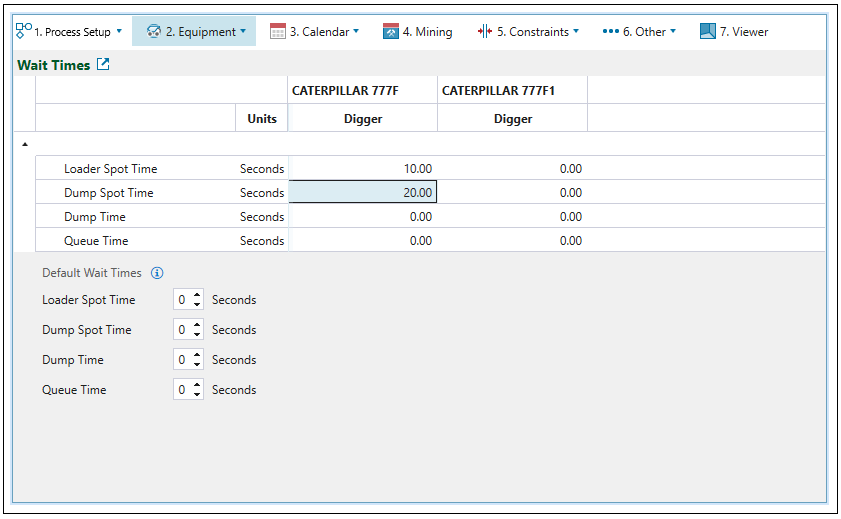
Task: Decrease default Queue Time value
Action: click(x=197, y=394)
